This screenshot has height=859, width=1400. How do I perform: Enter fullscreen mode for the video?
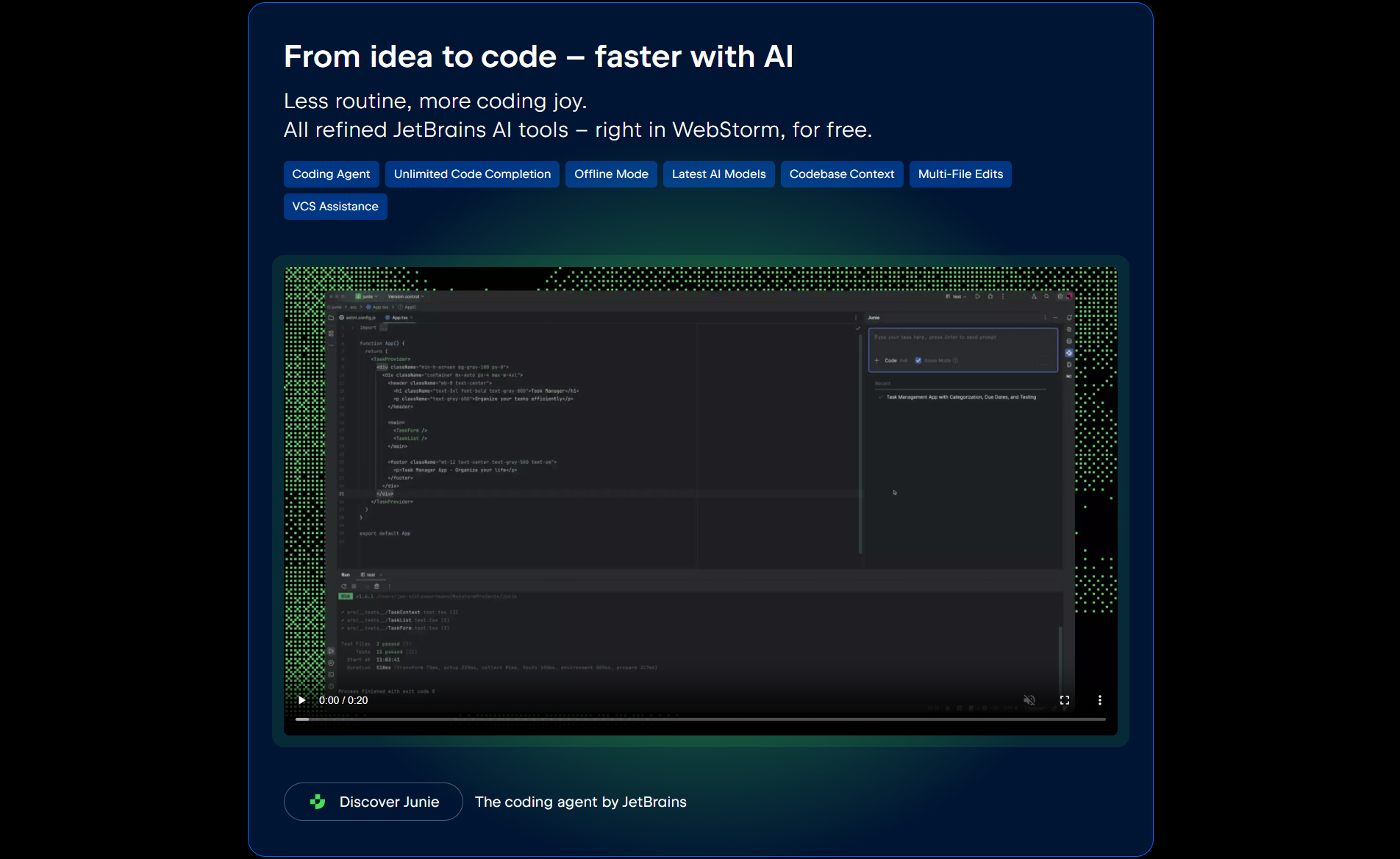click(x=1064, y=700)
